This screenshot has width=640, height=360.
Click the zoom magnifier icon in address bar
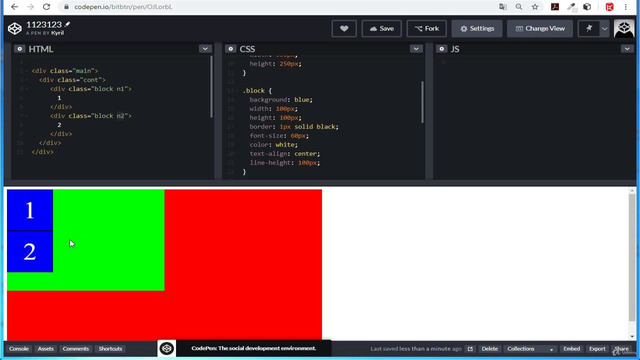519,7
